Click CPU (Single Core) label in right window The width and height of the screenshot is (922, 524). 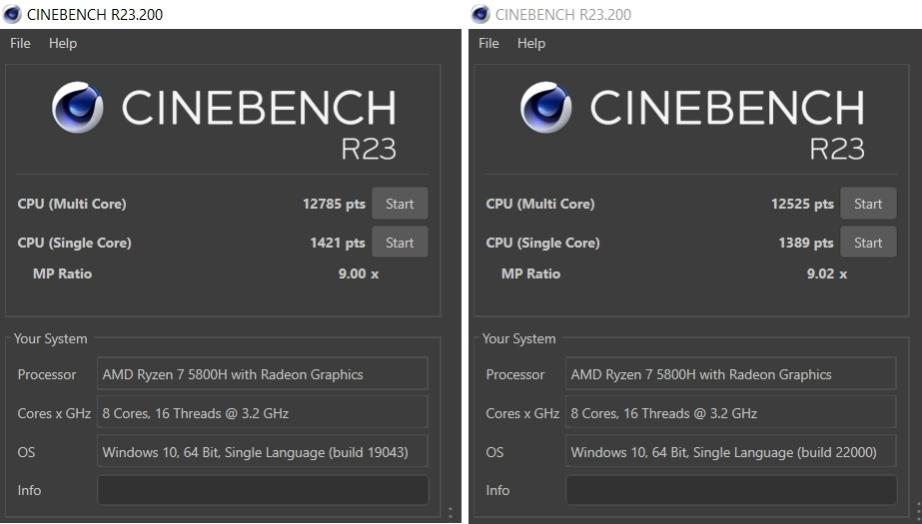tap(543, 243)
